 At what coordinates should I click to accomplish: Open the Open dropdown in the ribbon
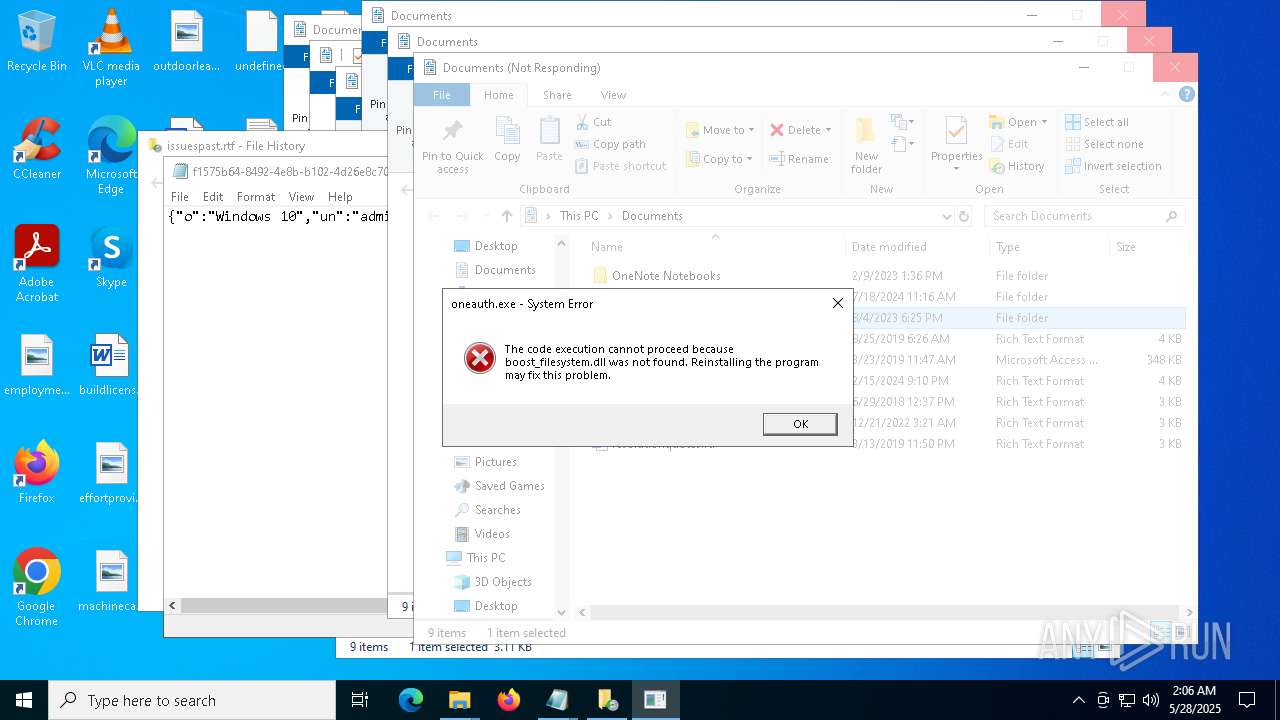[1018, 122]
